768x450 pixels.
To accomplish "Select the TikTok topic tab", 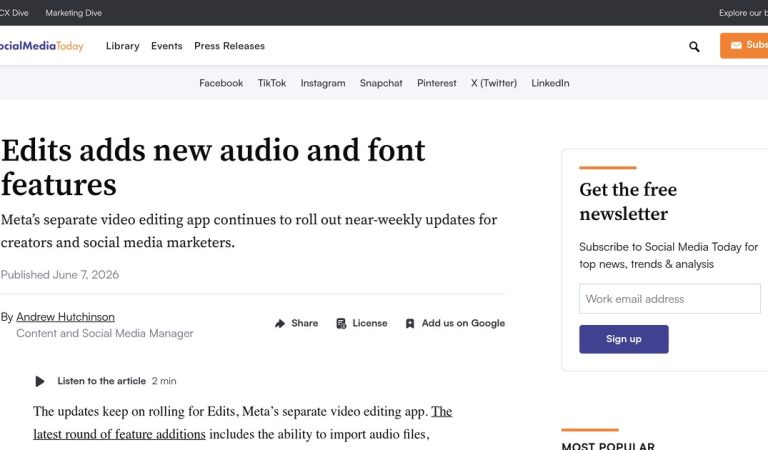I will tap(272, 83).
